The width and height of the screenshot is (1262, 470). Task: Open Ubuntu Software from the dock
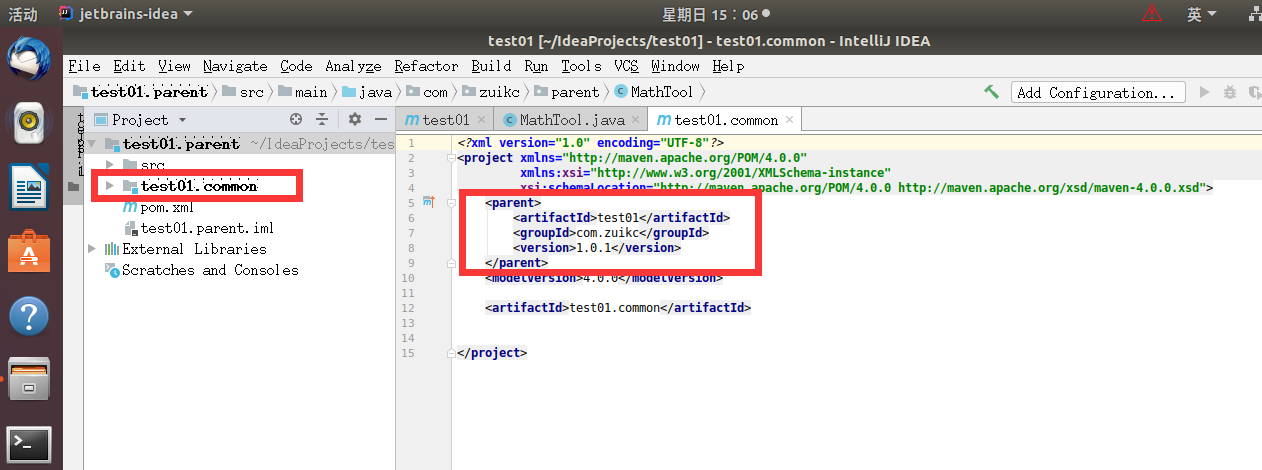(29, 250)
